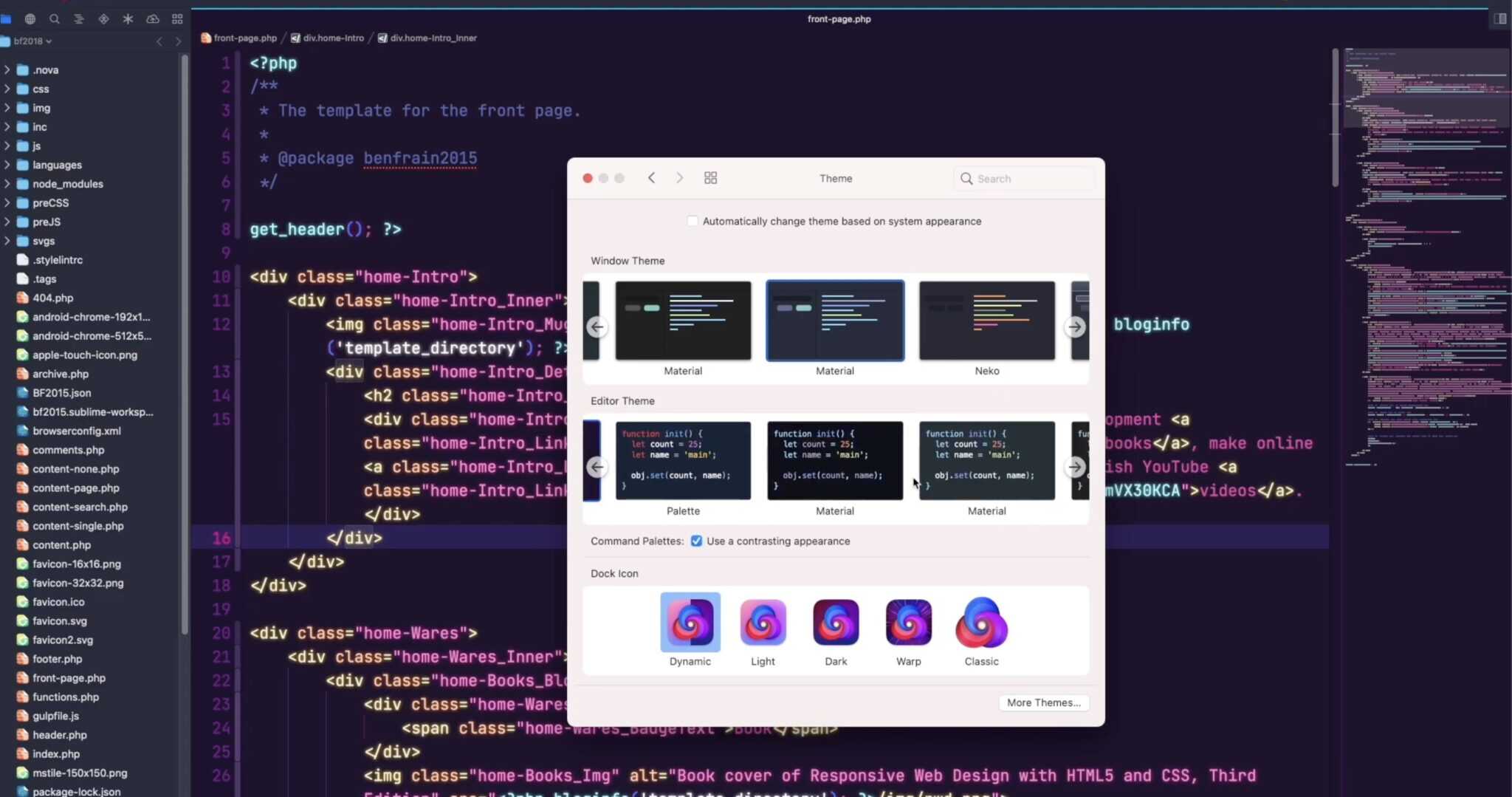
Task: Open the Extensions asterisk icon in sidebar
Action: tap(128, 19)
